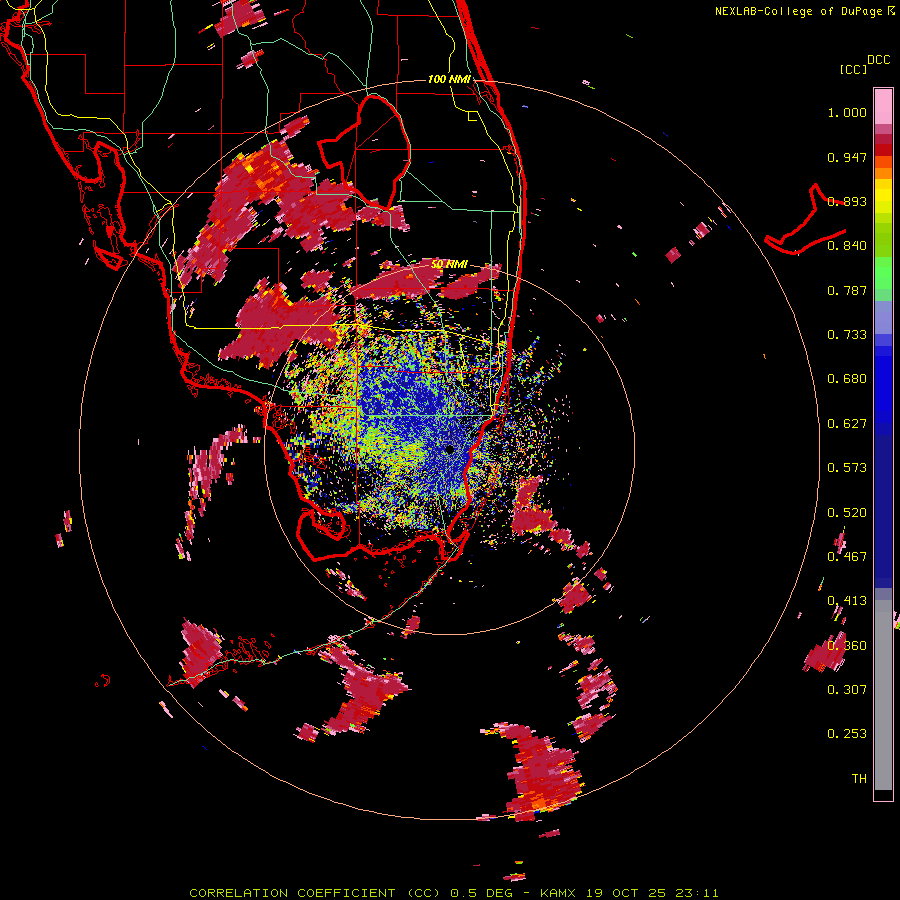This screenshot has width=900, height=900.
Task: Click the 0.573 scale value
Action: click(847, 468)
